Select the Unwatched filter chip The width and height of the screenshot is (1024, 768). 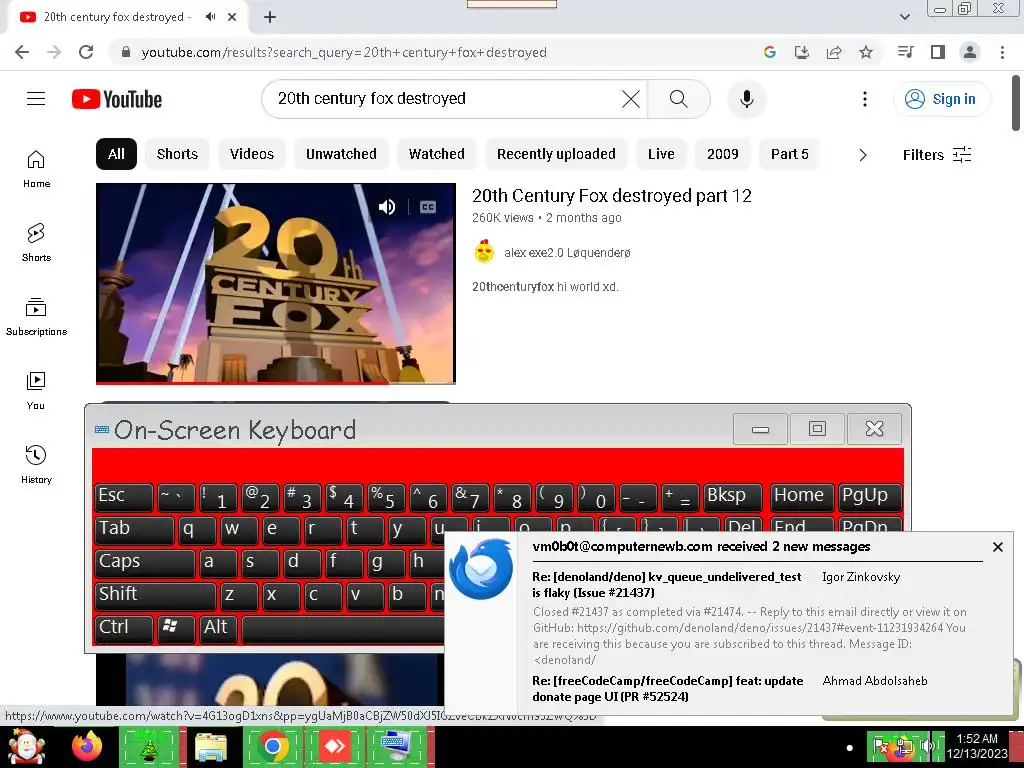click(x=342, y=154)
